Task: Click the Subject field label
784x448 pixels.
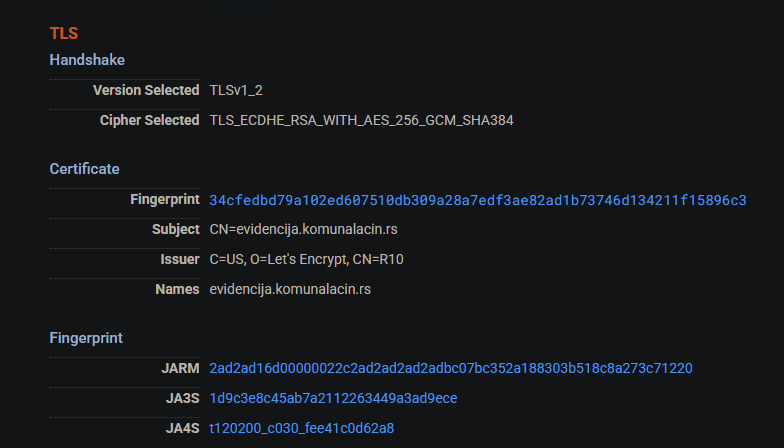Action: 176,229
